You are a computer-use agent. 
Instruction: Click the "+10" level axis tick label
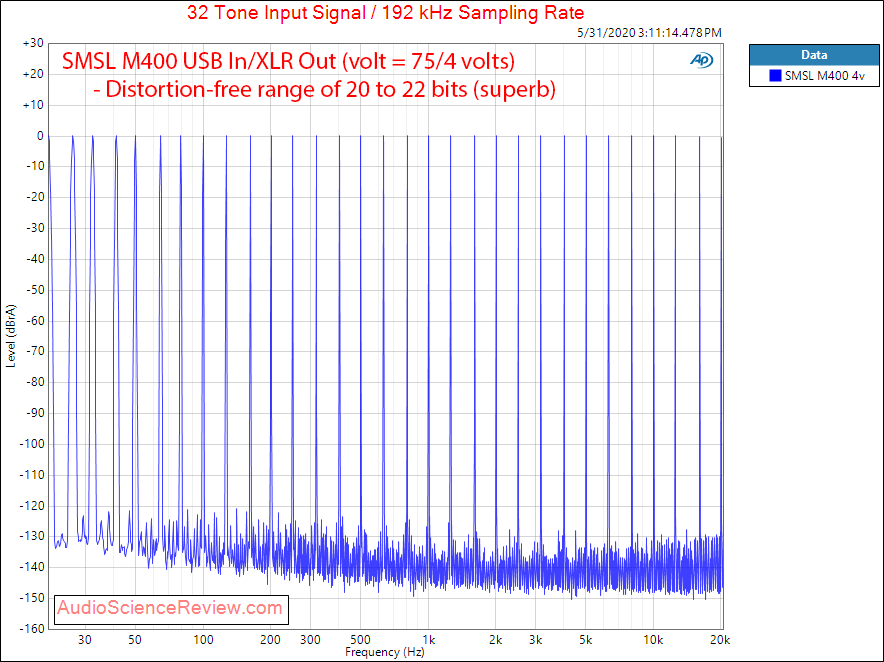click(33, 105)
